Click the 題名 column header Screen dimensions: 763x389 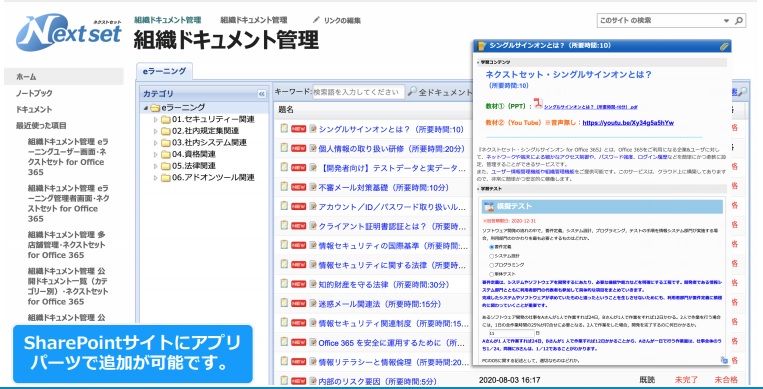[x=286, y=110]
